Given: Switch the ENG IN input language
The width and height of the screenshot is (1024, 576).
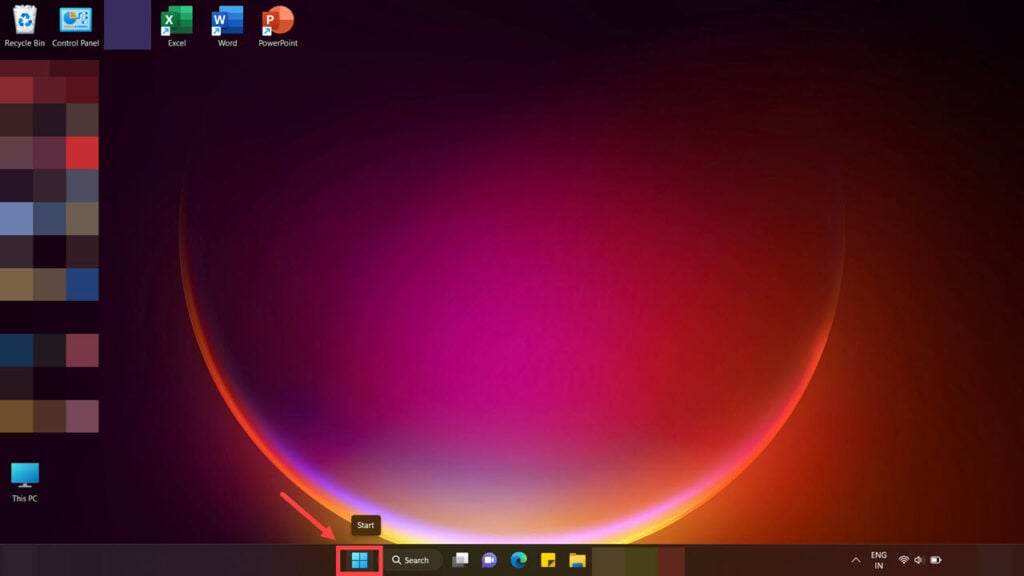Looking at the screenshot, I should click(879, 560).
